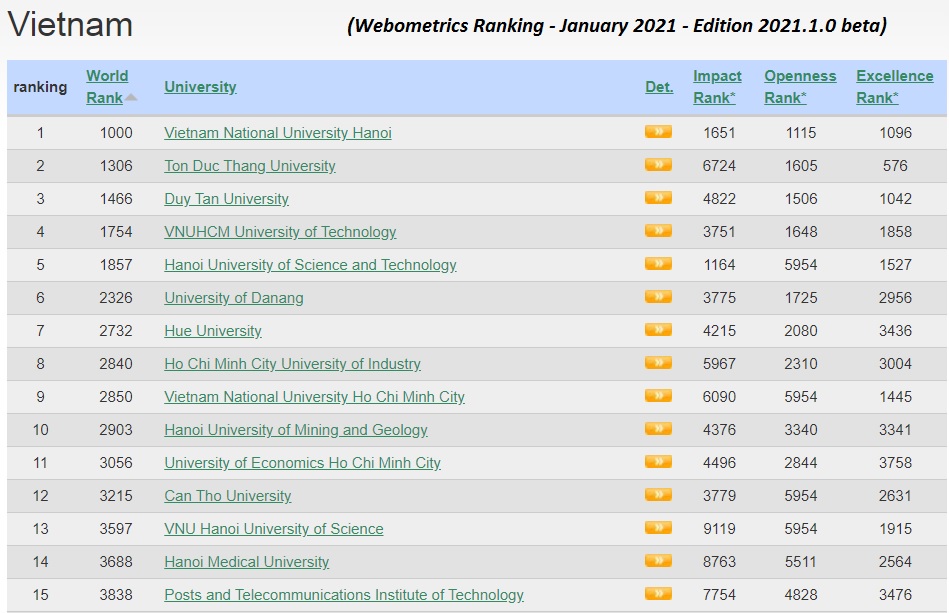Open details icon in Duy Tan University row

[658, 198]
